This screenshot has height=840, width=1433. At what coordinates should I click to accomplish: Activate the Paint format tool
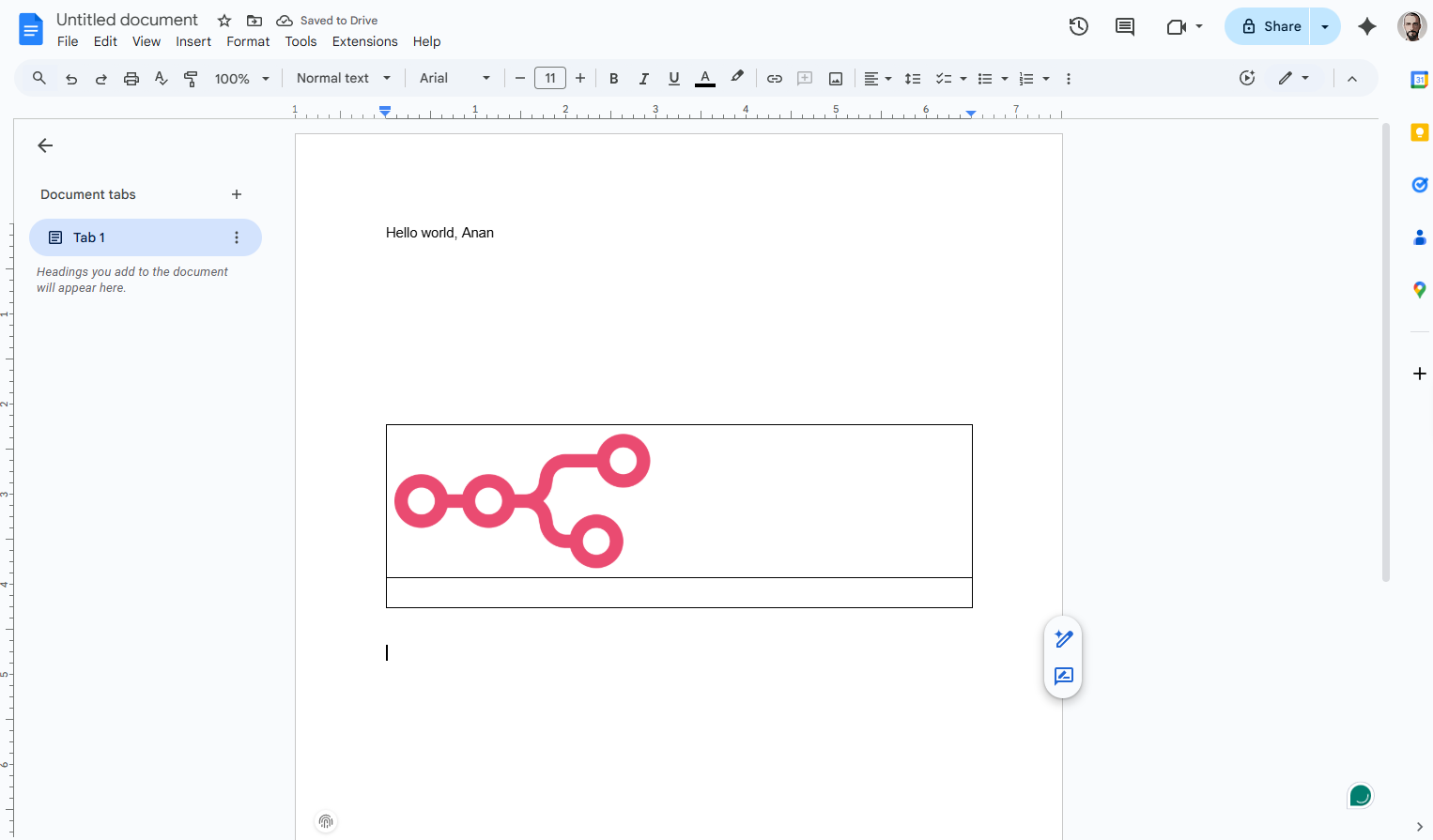click(x=191, y=79)
